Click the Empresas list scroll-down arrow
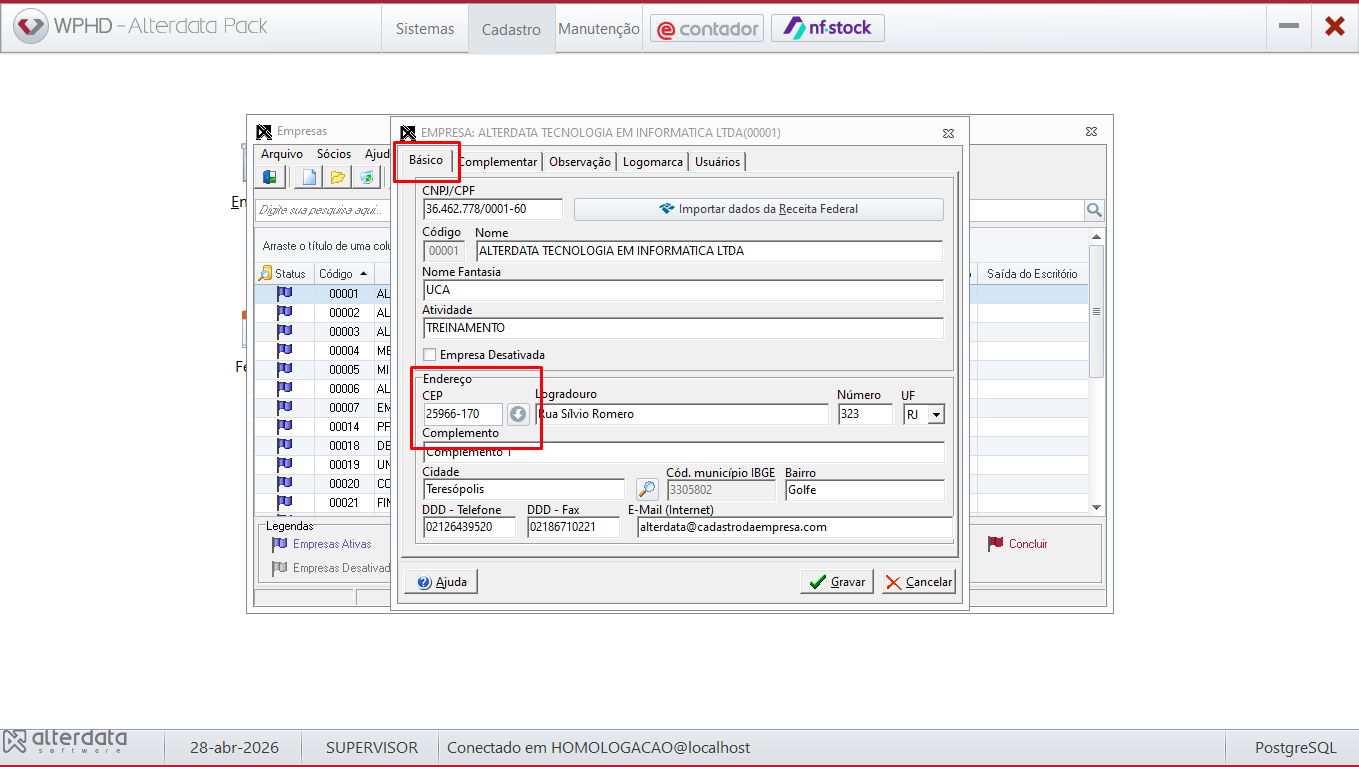The width and height of the screenshot is (1359, 767). tap(1096, 508)
